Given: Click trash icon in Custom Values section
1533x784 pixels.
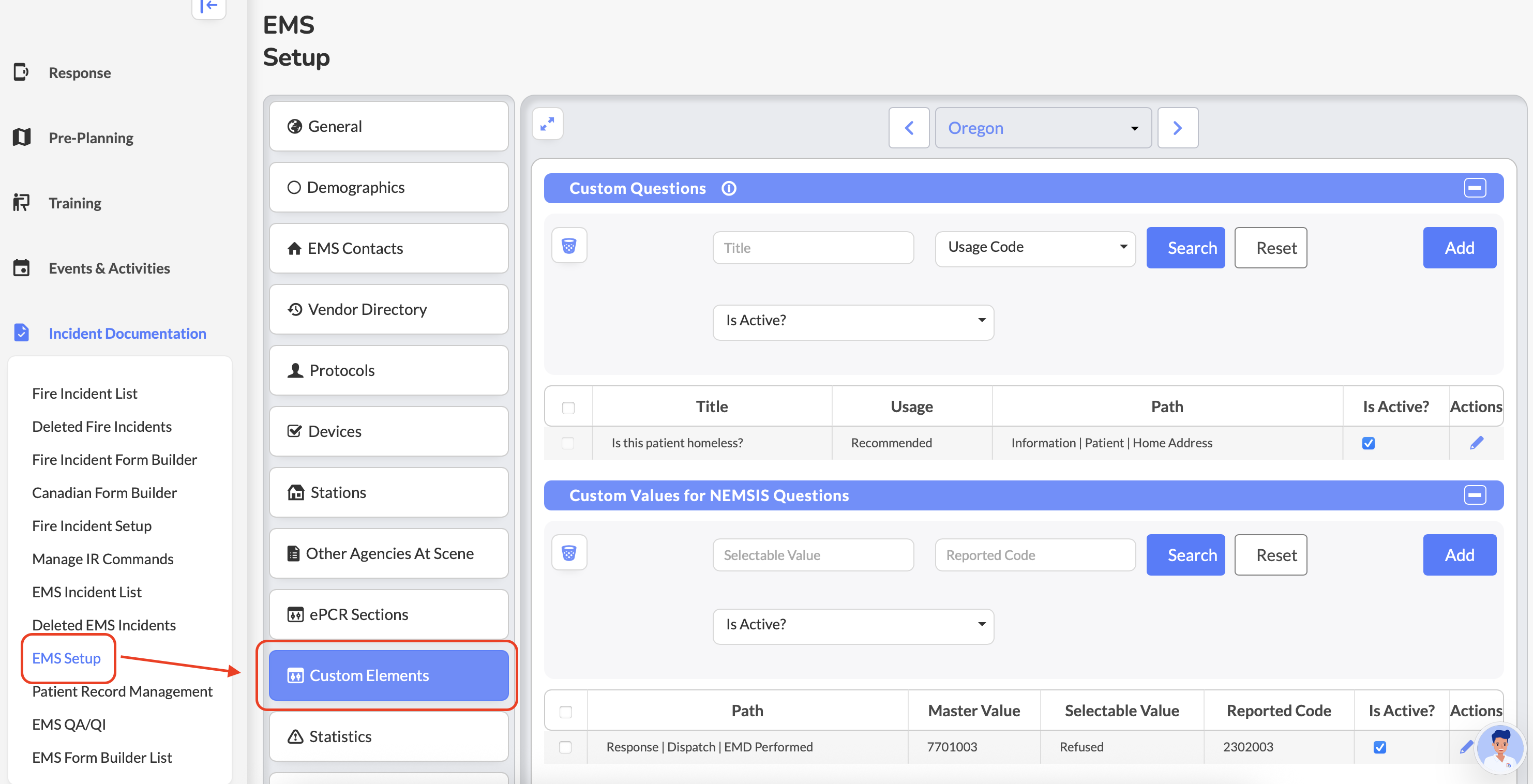Looking at the screenshot, I should 569,553.
